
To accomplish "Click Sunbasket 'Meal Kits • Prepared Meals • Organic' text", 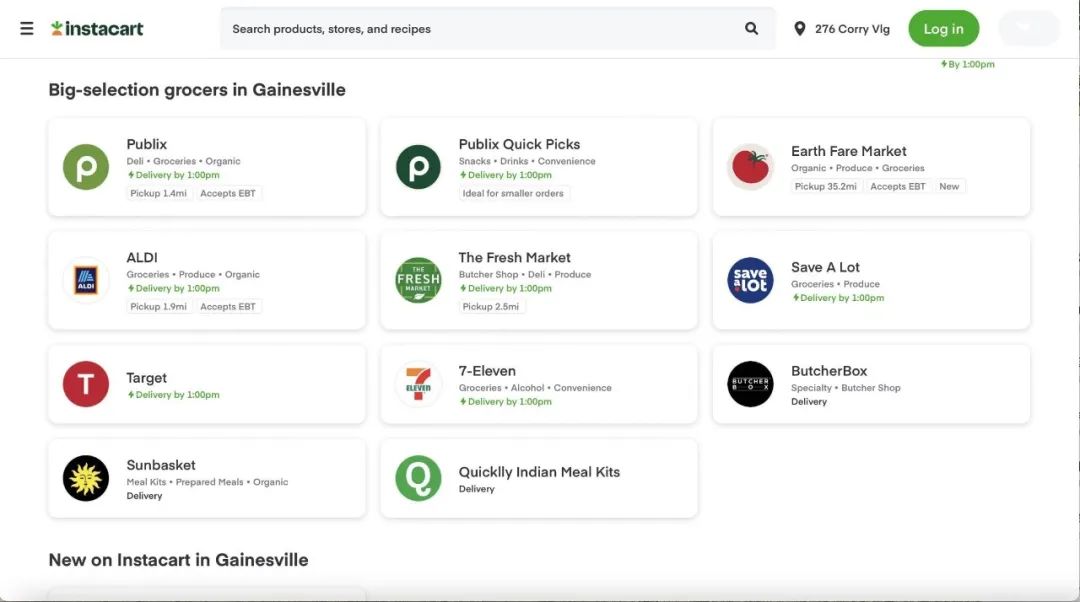I will click(x=207, y=482).
